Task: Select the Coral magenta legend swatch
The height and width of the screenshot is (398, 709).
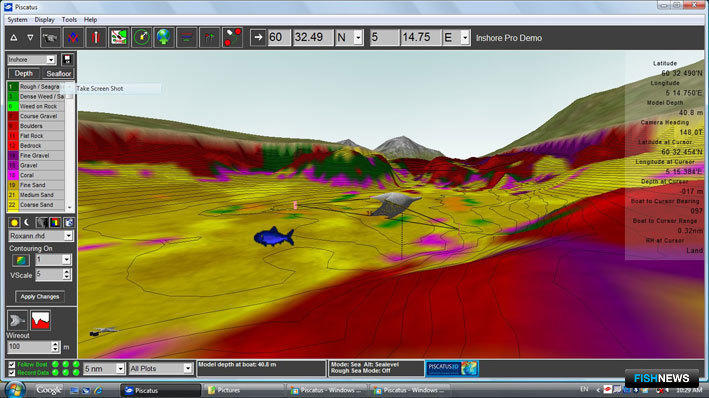Action: [12, 175]
